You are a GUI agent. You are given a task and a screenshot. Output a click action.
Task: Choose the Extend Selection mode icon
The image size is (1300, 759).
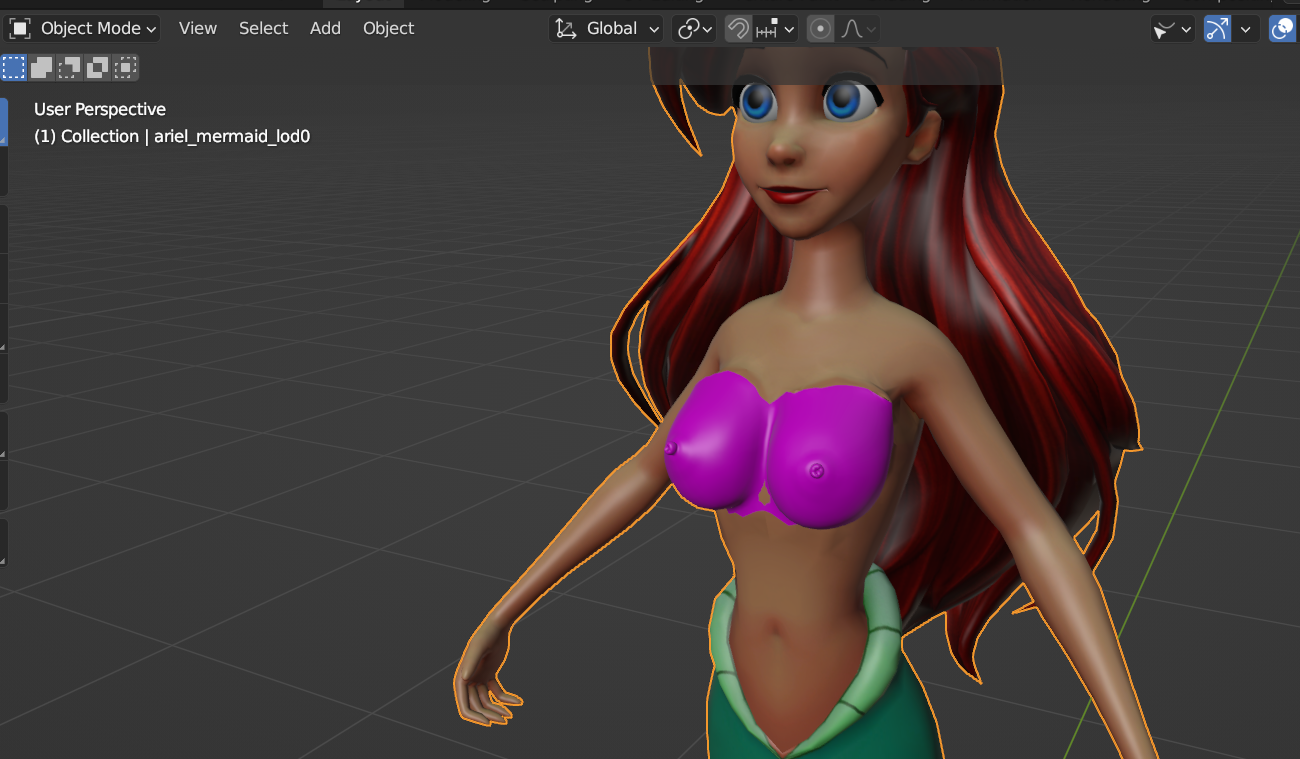42,68
